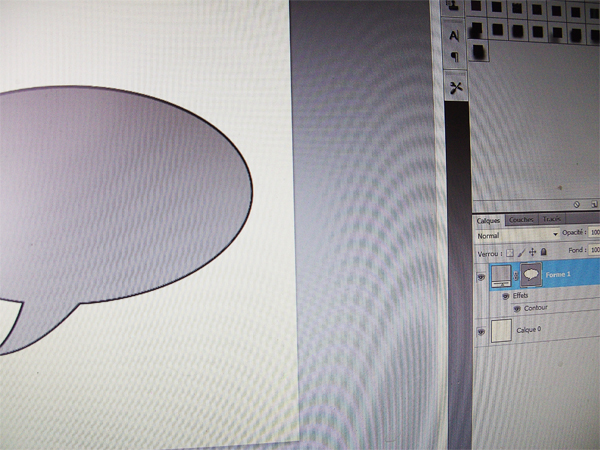
Task: Select the Forme 1 vector mask thumbnail
Action: [531, 274]
